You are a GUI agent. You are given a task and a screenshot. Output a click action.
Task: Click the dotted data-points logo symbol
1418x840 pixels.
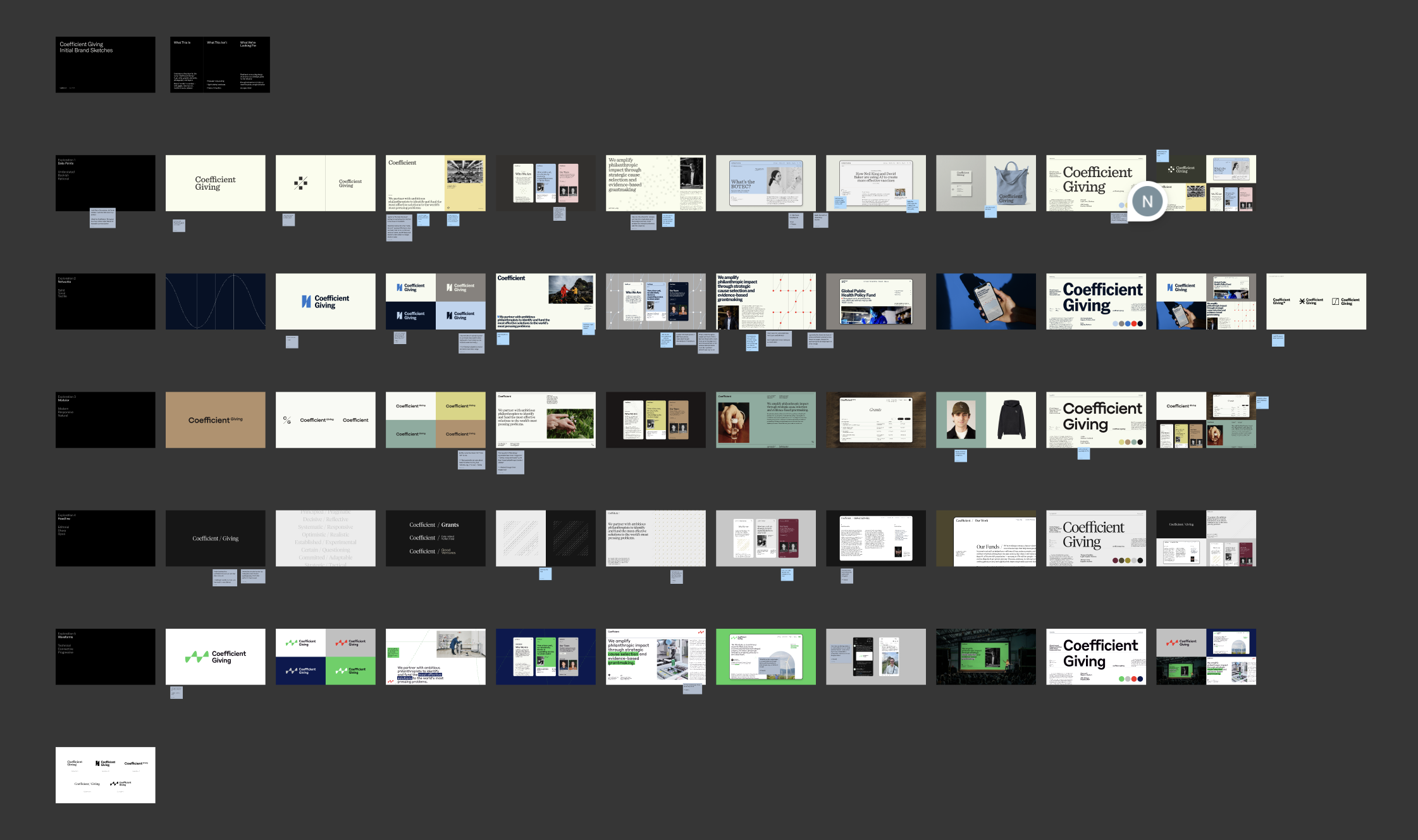click(x=300, y=183)
